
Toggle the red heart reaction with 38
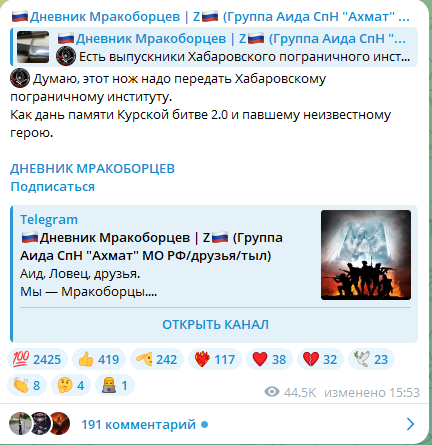[269, 359]
